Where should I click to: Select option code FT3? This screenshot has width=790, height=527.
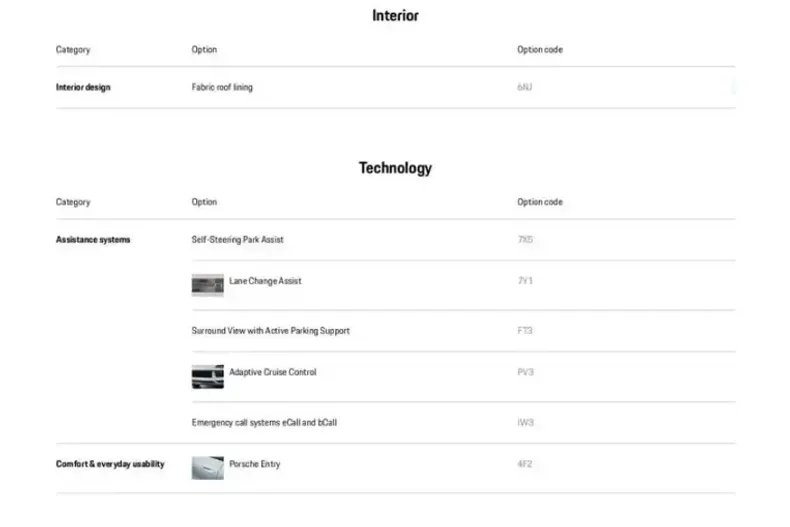pyautogui.click(x=525, y=331)
